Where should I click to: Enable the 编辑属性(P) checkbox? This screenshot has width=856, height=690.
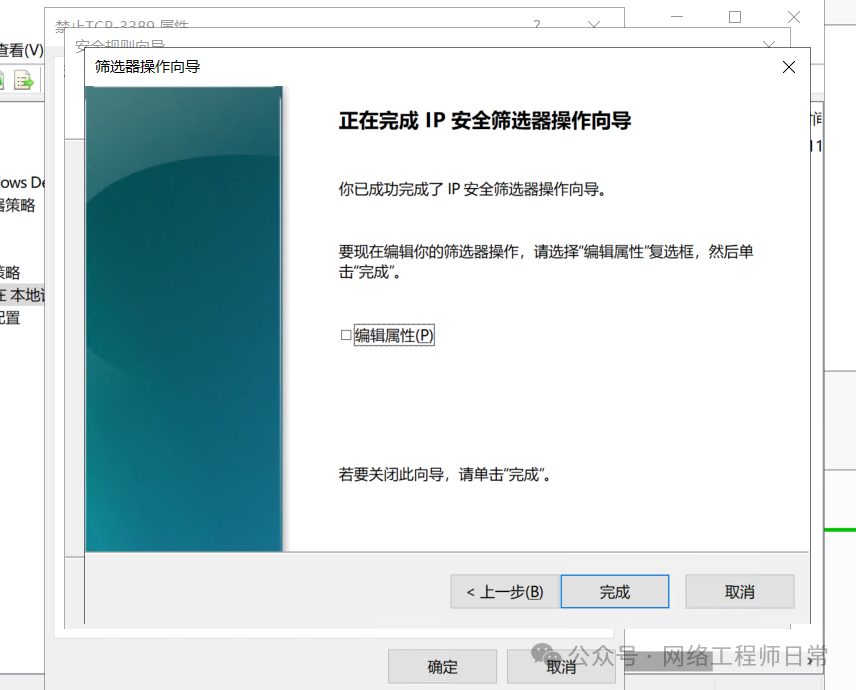click(346, 336)
